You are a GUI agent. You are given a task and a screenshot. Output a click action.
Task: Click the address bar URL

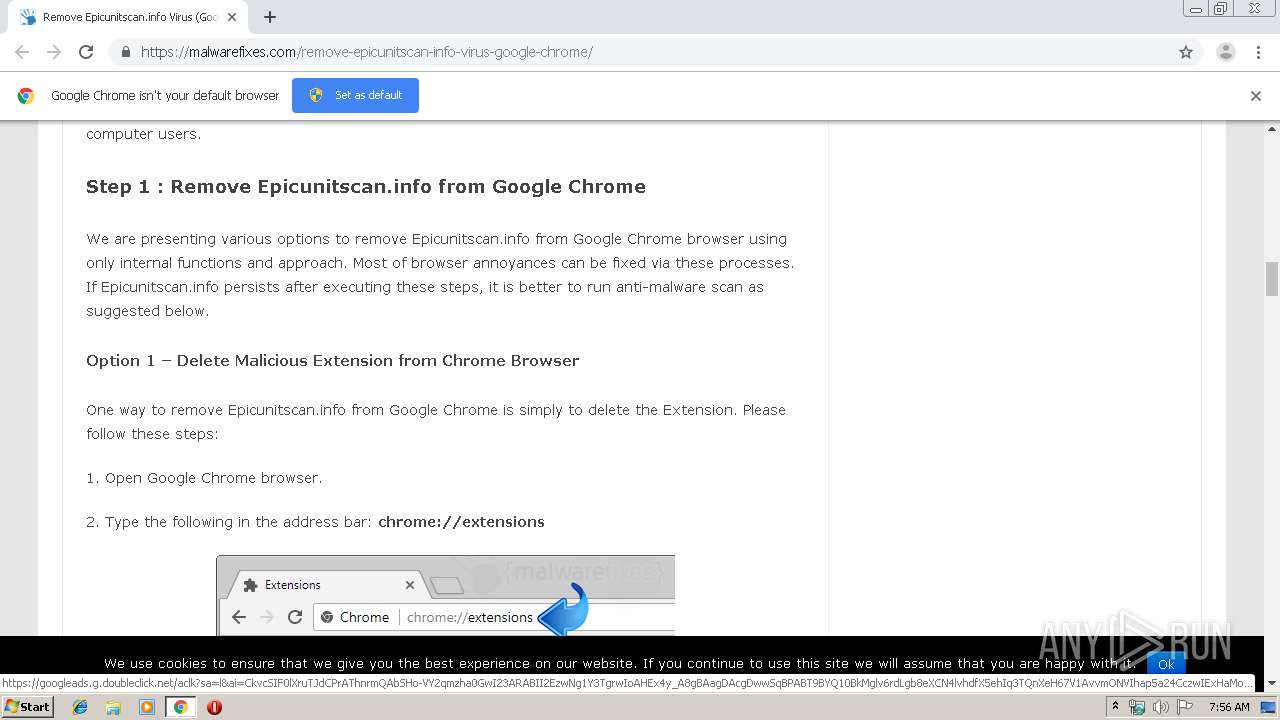pyautogui.click(x=367, y=52)
